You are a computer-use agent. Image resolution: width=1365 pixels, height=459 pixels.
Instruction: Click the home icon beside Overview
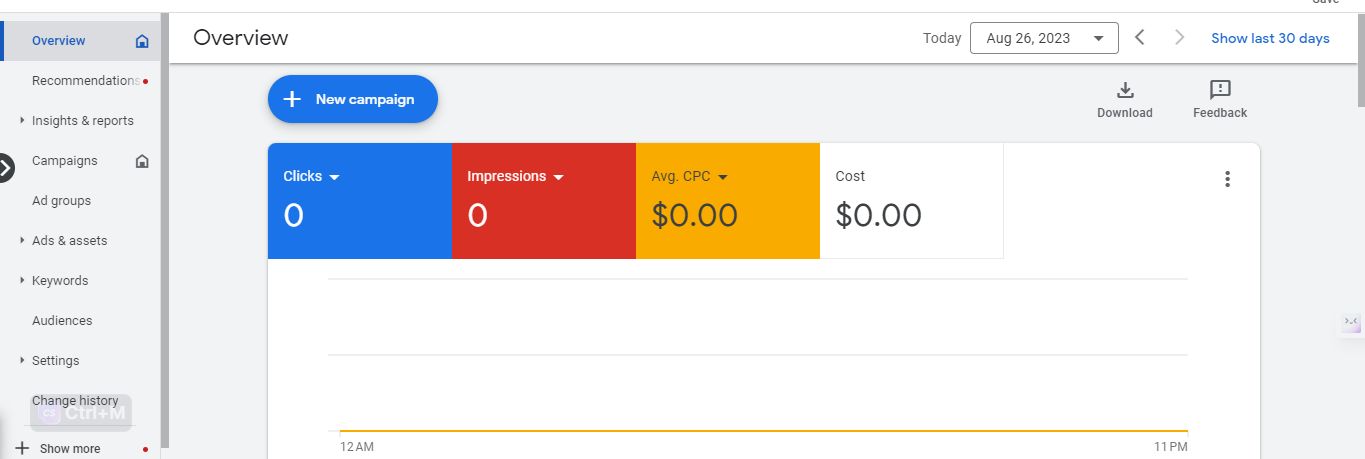pos(142,41)
